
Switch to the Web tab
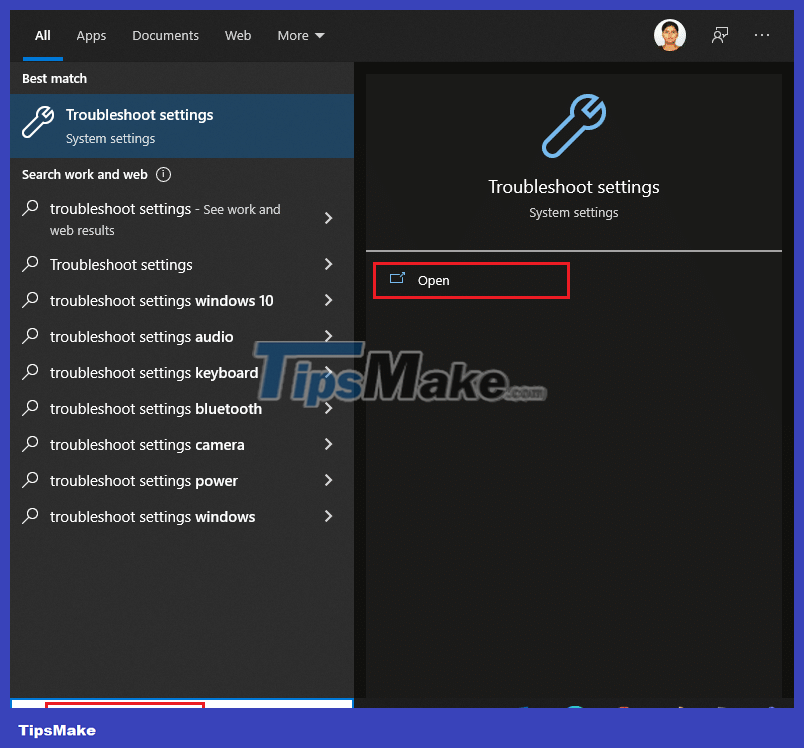[238, 35]
